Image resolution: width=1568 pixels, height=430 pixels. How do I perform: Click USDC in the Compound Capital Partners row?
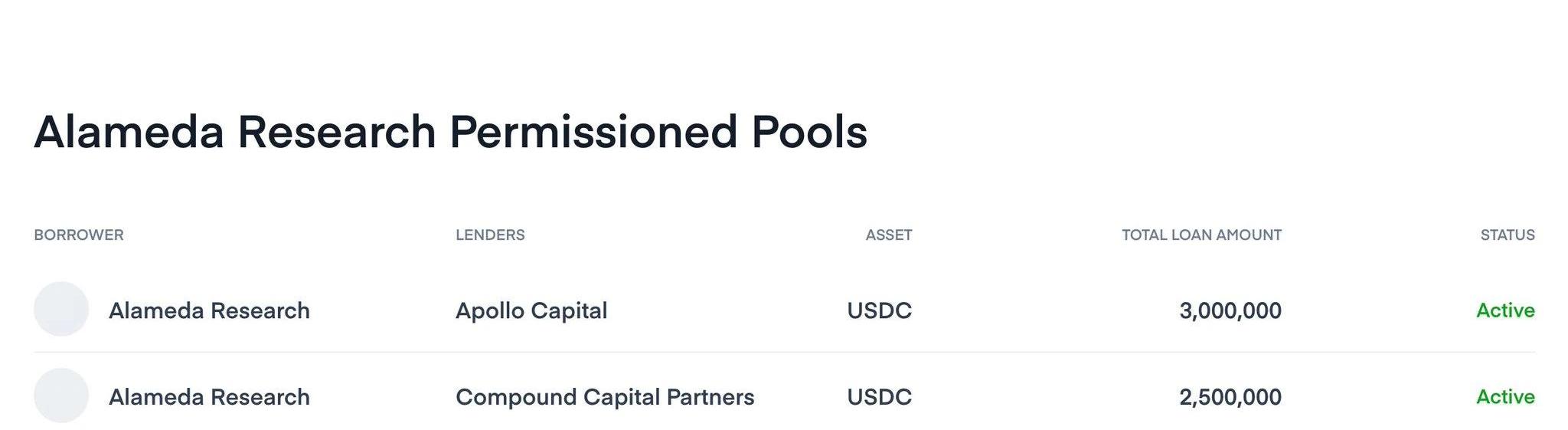tap(879, 397)
